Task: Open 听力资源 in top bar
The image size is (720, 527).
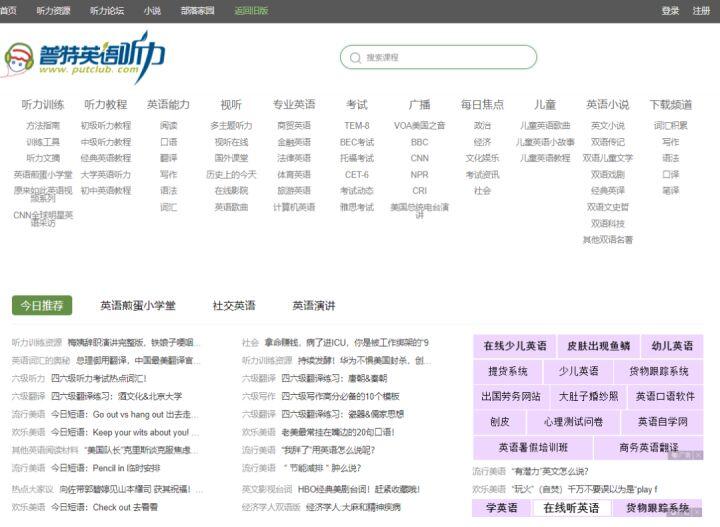Action: [x=53, y=11]
